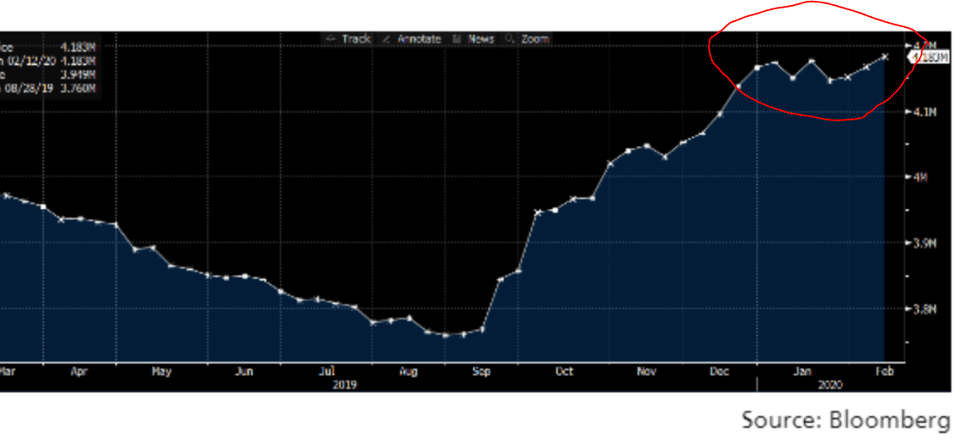
Task: Click the Dec month label
Action: click(720, 371)
